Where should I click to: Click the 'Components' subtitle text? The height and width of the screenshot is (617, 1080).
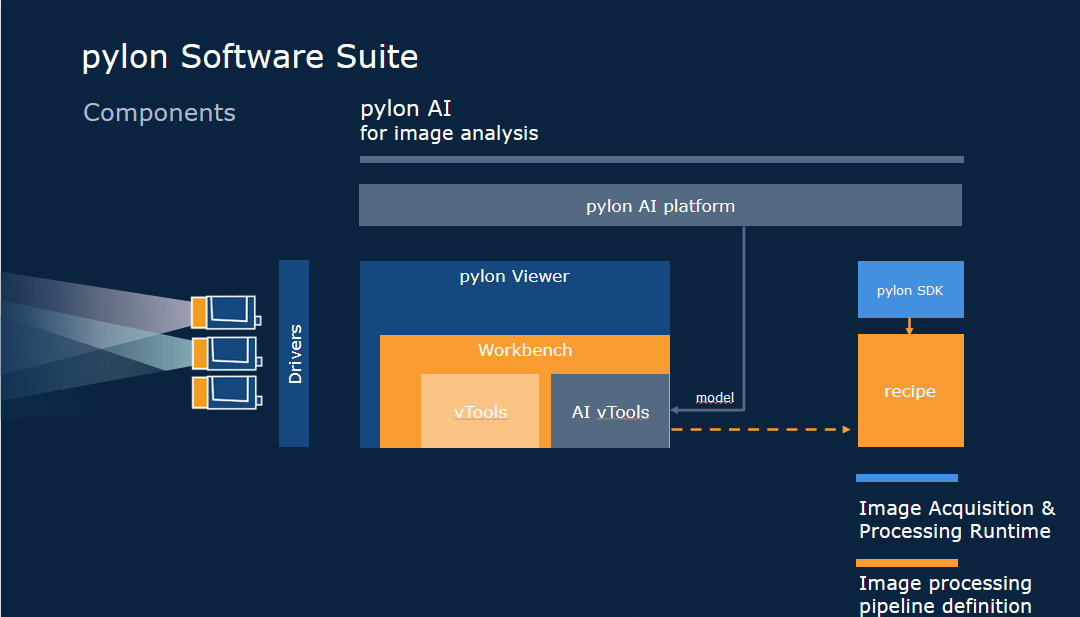[159, 112]
